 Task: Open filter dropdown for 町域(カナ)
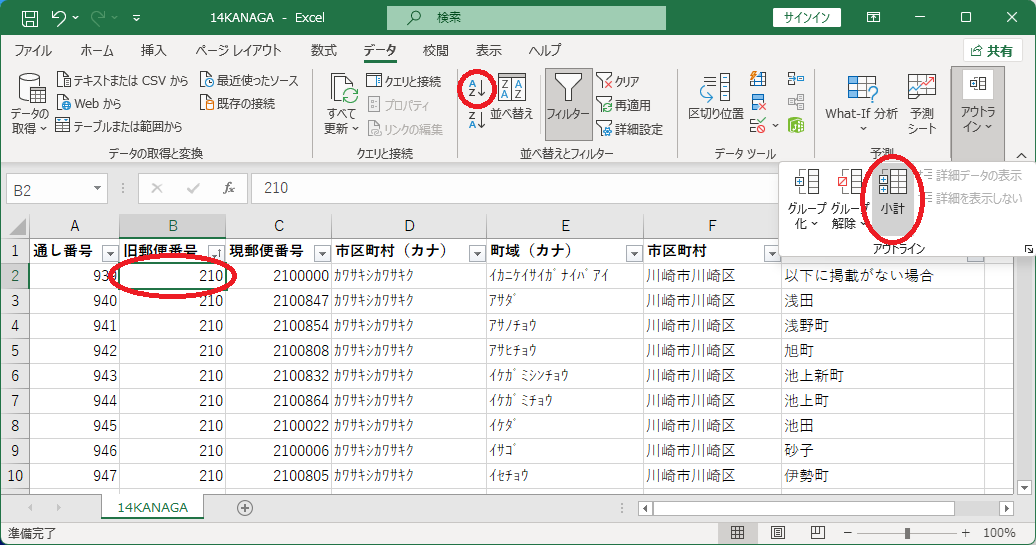pos(634,253)
